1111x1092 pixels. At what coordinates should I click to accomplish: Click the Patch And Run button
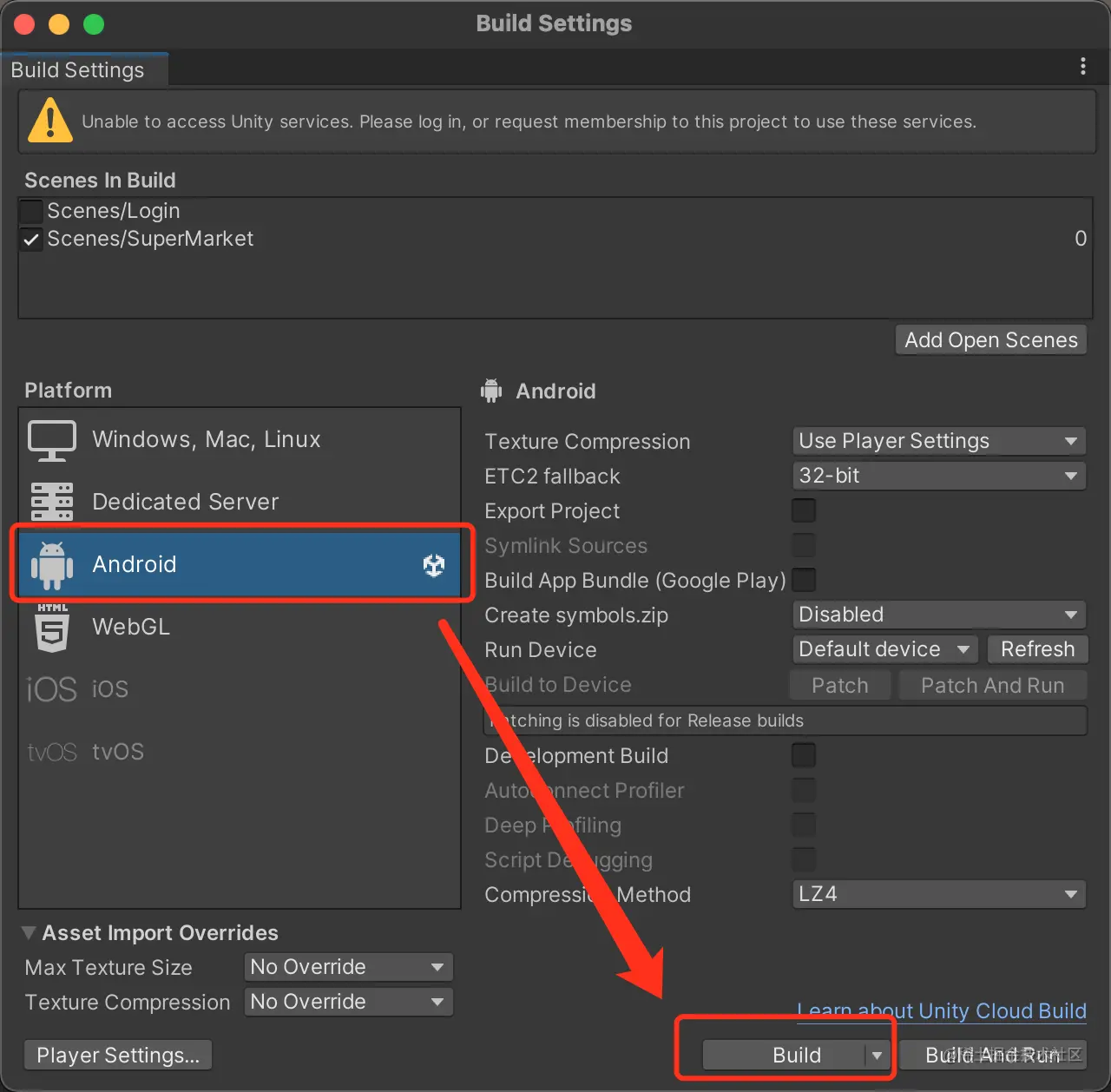[992, 686]
